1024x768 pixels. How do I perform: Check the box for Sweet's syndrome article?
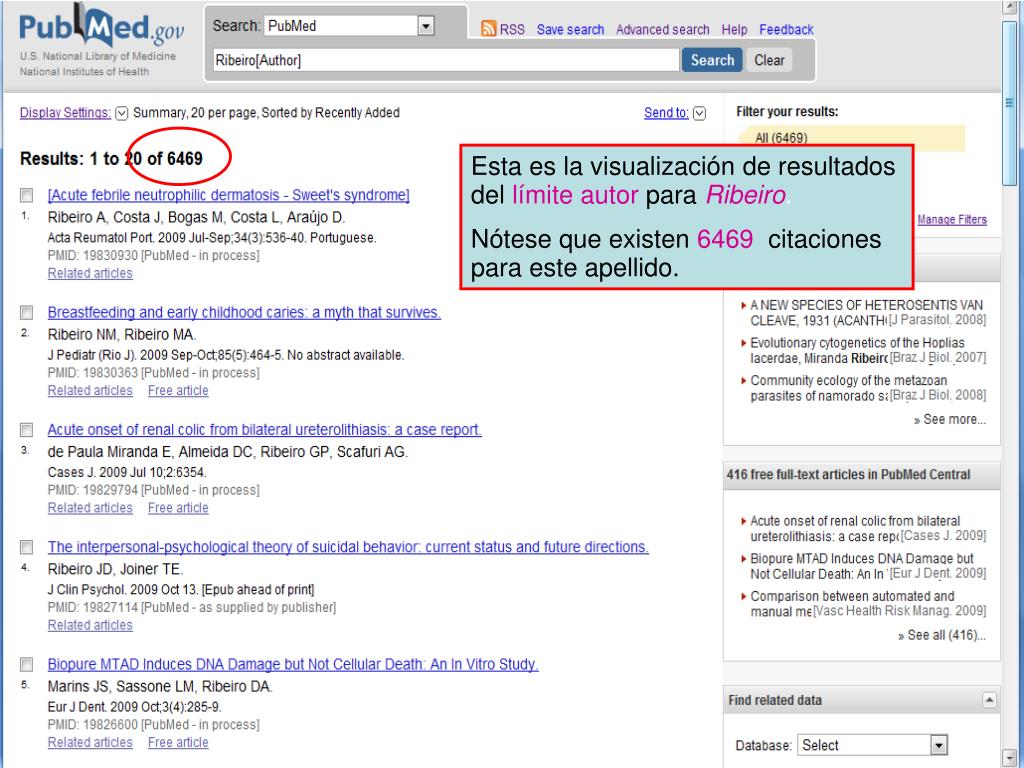coord(27,195)
